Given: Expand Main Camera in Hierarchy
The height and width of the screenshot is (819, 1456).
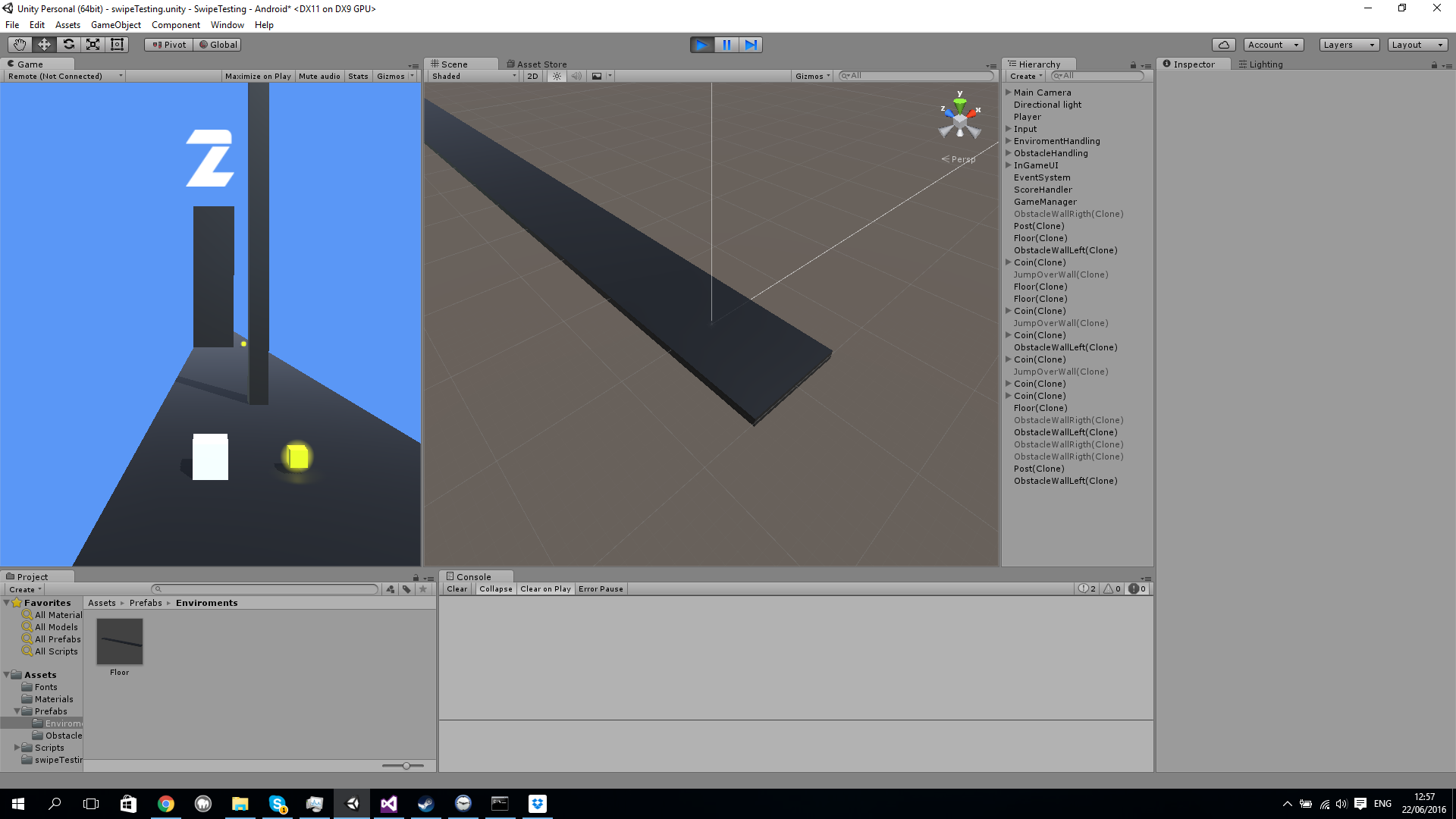Looking at the screenshot, I should (1009, 93).
